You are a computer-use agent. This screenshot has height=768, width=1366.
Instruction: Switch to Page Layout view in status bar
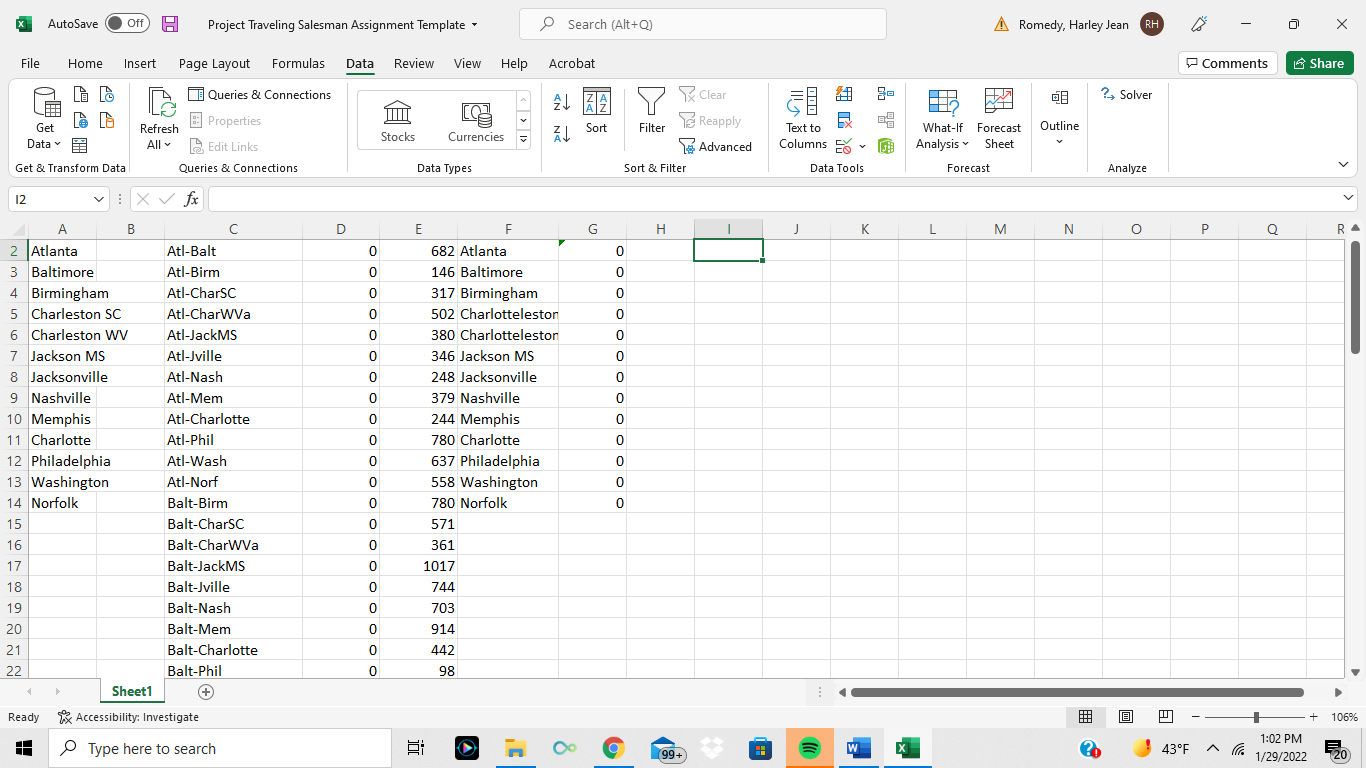pos(1126,717)
